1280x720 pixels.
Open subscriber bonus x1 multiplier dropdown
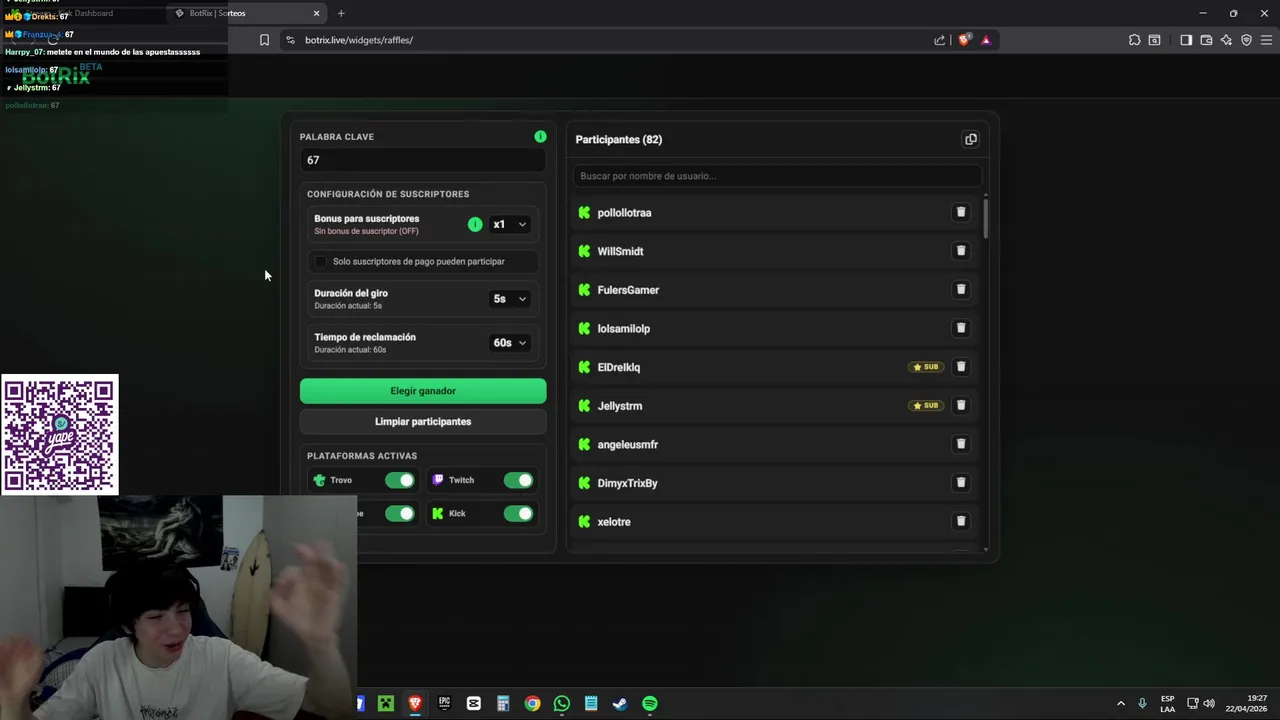click(509, 224)
